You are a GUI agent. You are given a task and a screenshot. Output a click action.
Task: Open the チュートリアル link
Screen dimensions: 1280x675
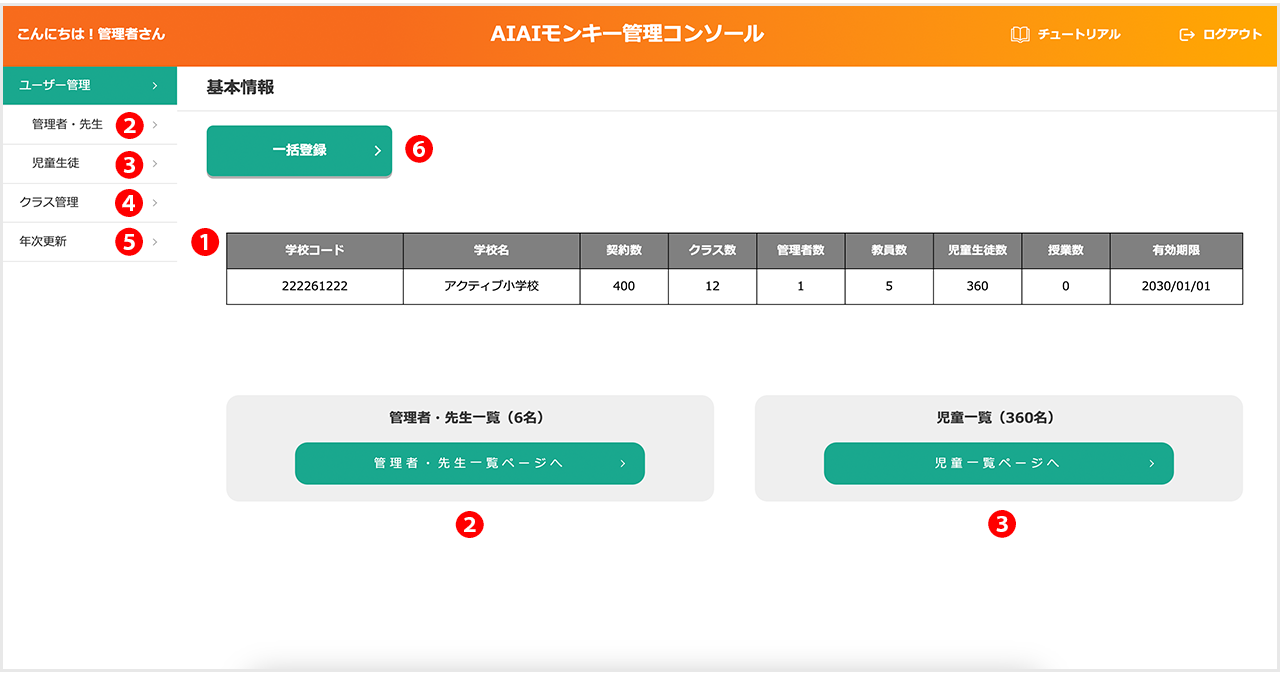pos(1079,34)
